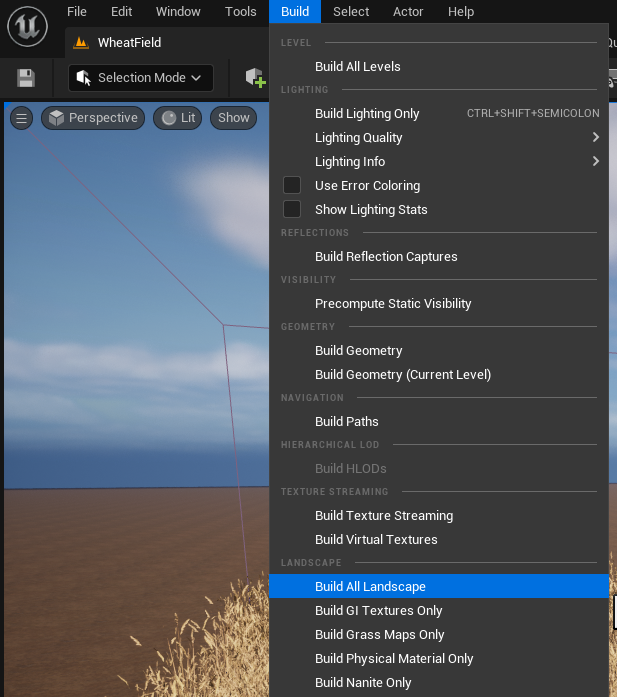The image size is (617, 697).
Task: Open the Selection Mode dropdown
Action: (x=141, y=78)
